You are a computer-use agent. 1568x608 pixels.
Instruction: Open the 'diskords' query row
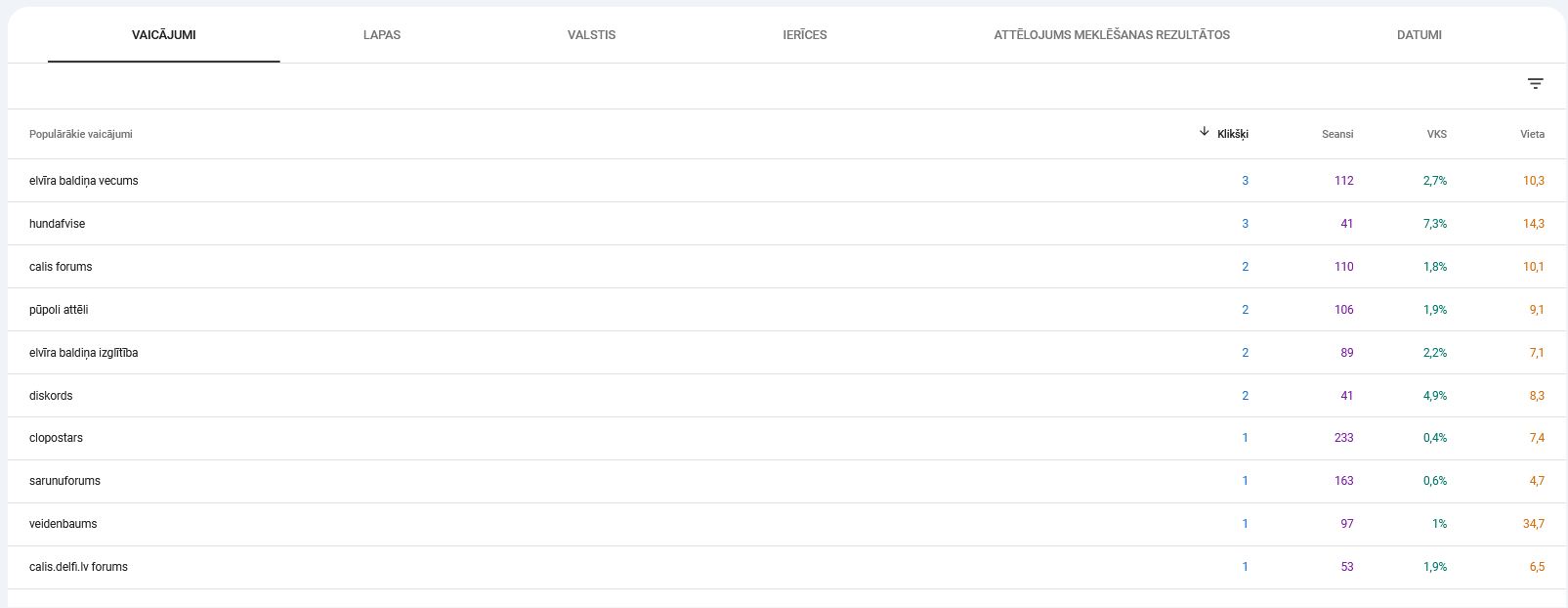(x=51, y=396)
